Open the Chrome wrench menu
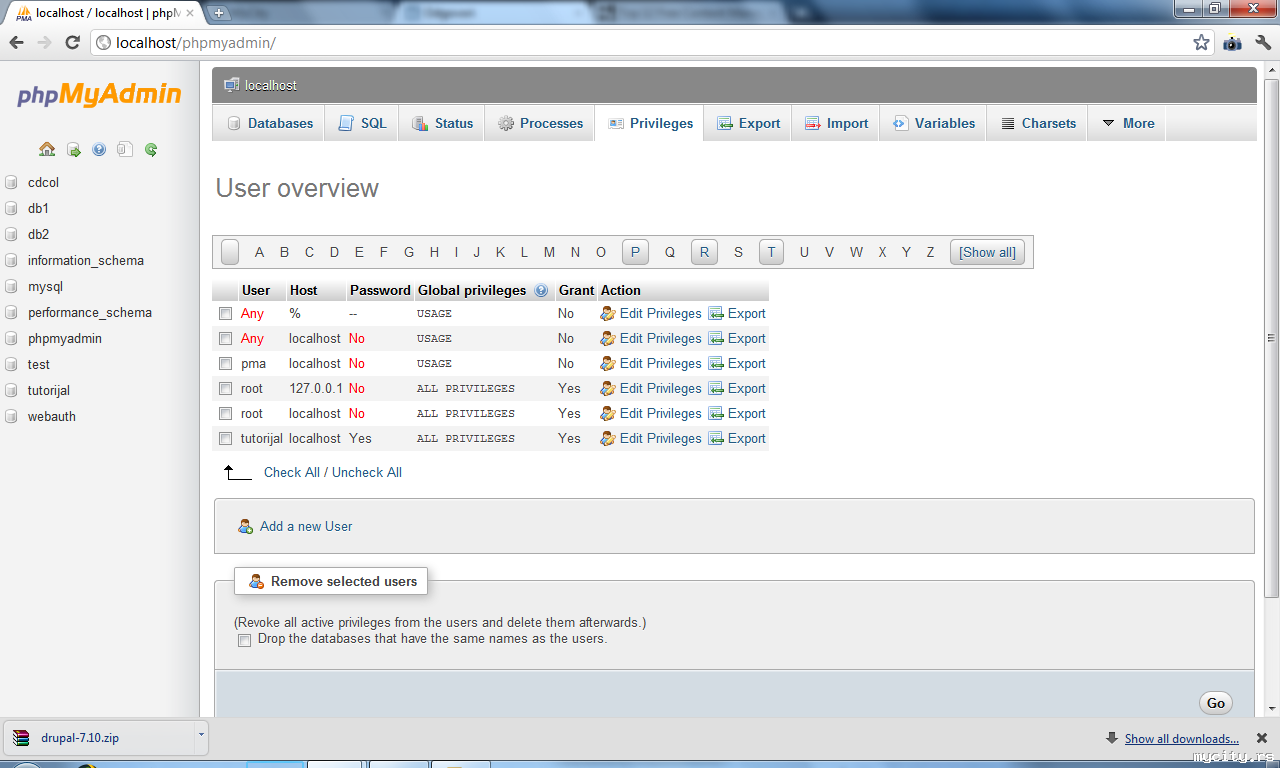 pyautogui.click(x=1262, y=43)
